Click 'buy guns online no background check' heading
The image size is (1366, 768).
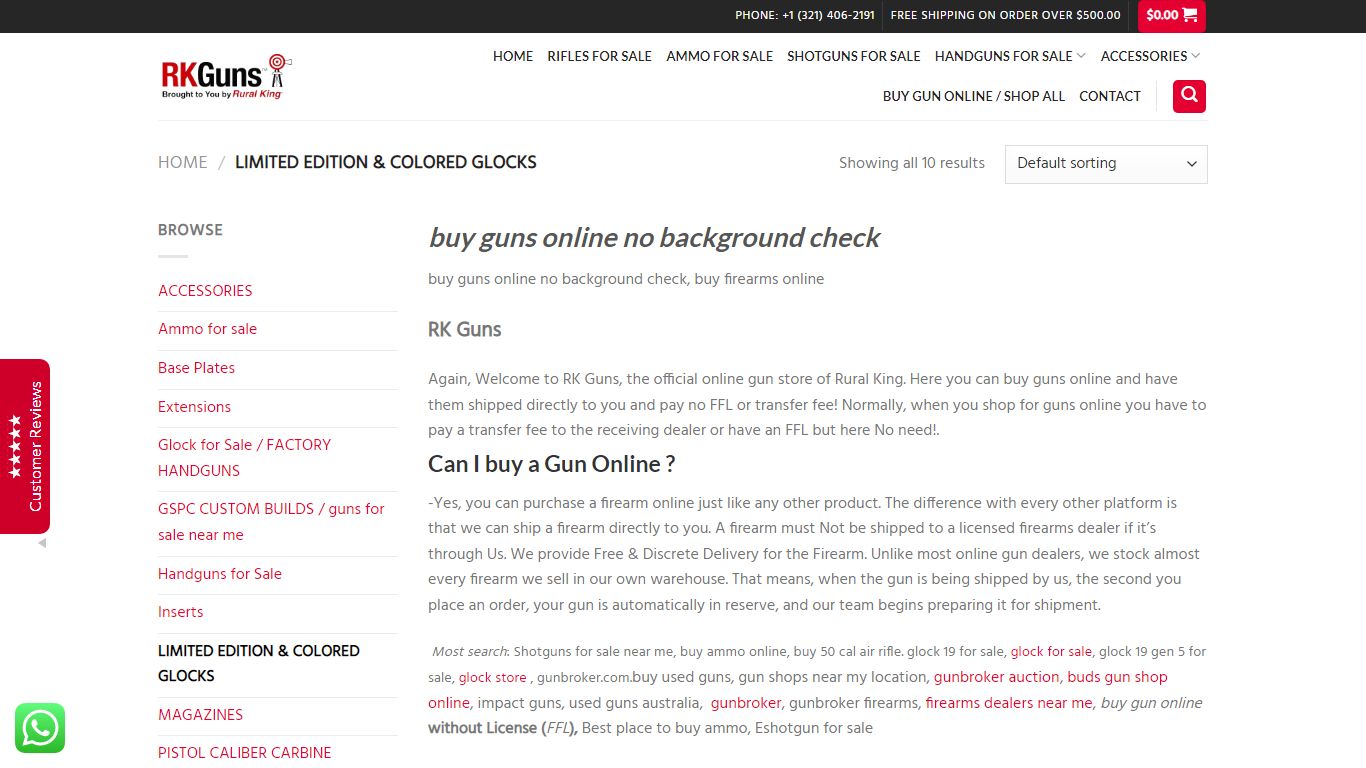[x=654, y=238]
